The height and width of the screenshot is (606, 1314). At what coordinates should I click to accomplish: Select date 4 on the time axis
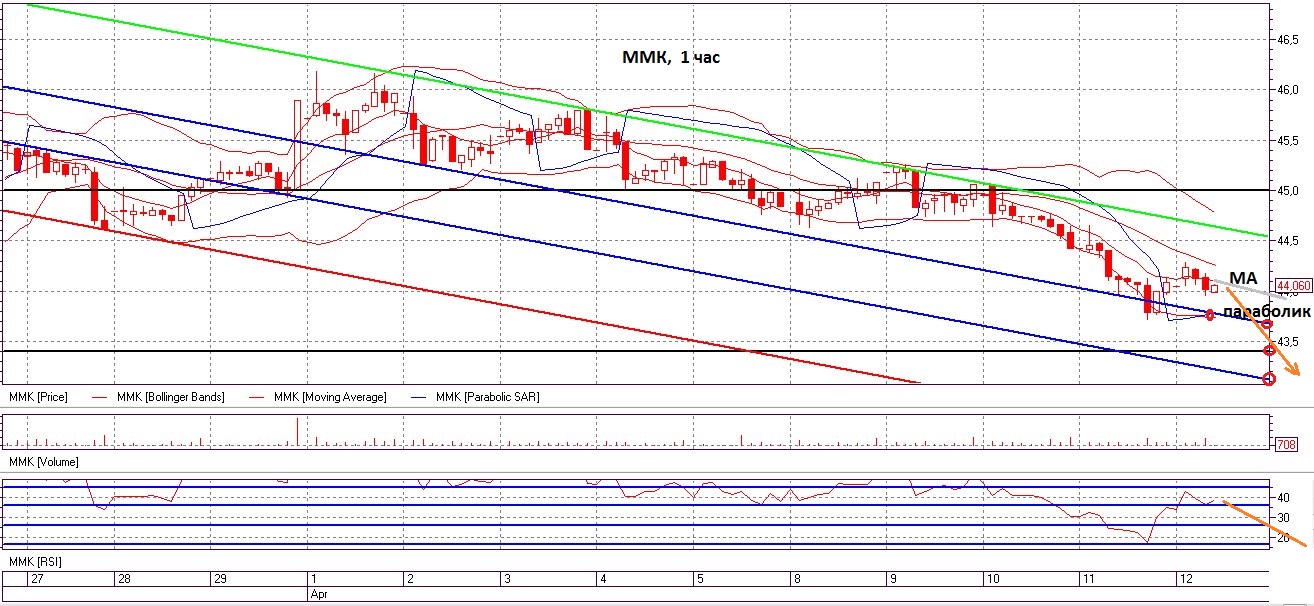click(603, 579)
